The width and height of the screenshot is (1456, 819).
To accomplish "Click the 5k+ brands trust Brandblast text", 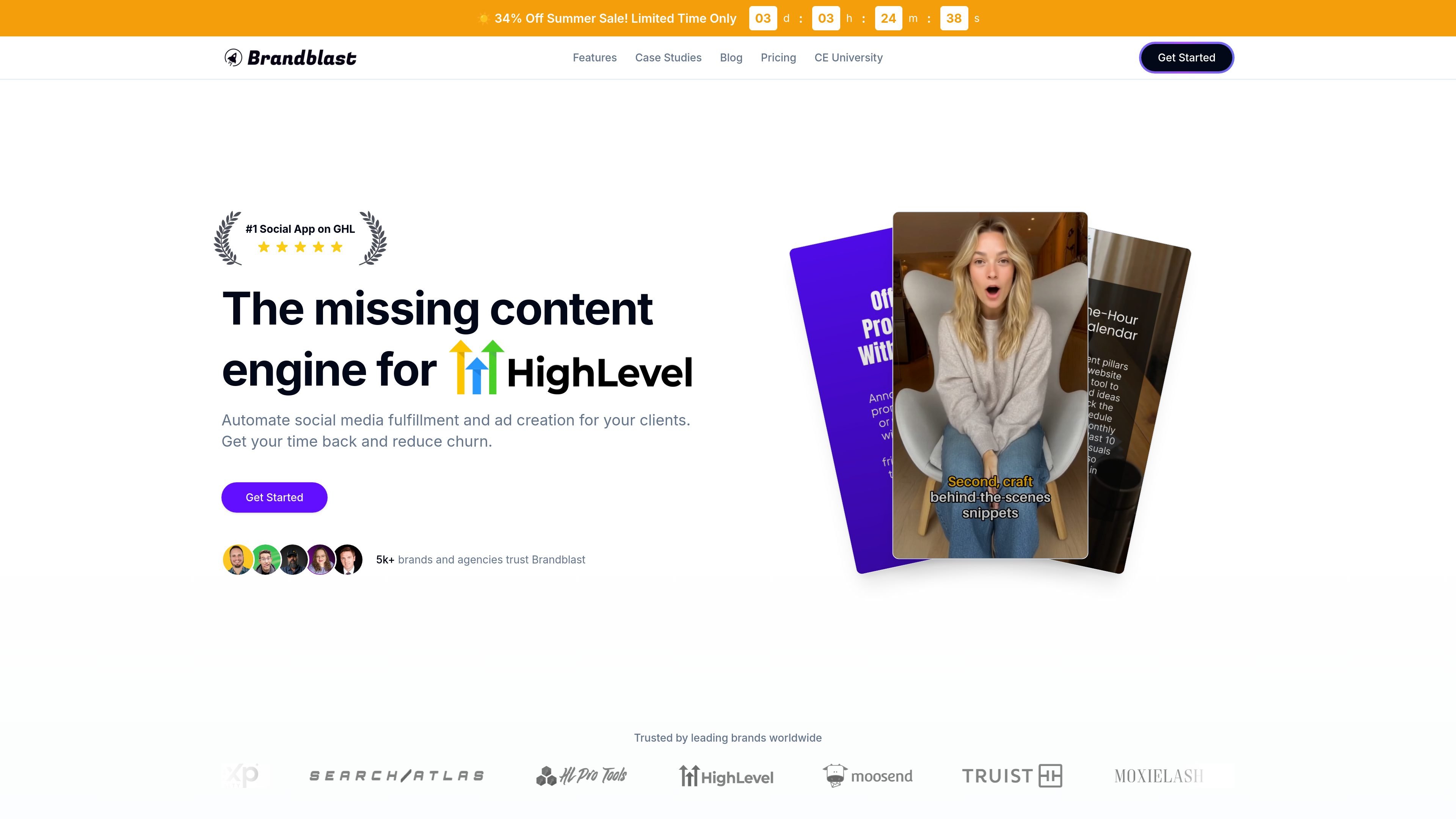I will click(480, 560).
